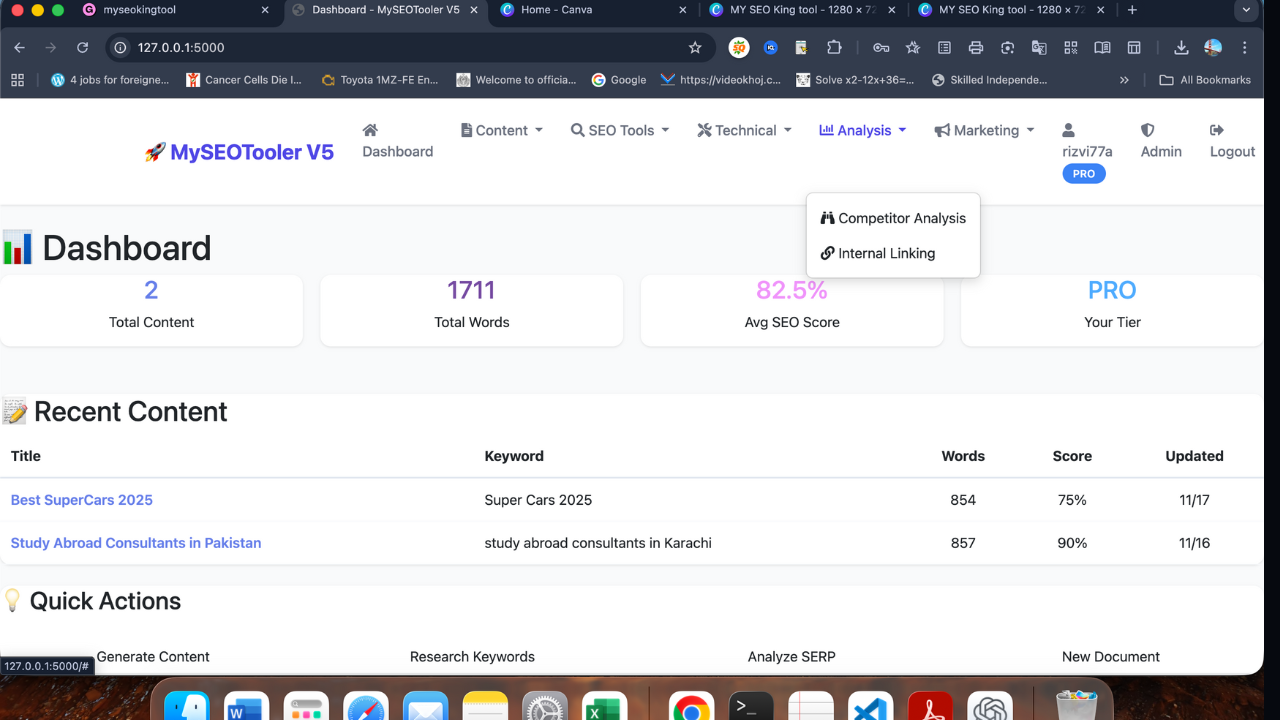Screen dimensions: 1280x720
Task: Open the Generate Content quick action
Action: 153,657
